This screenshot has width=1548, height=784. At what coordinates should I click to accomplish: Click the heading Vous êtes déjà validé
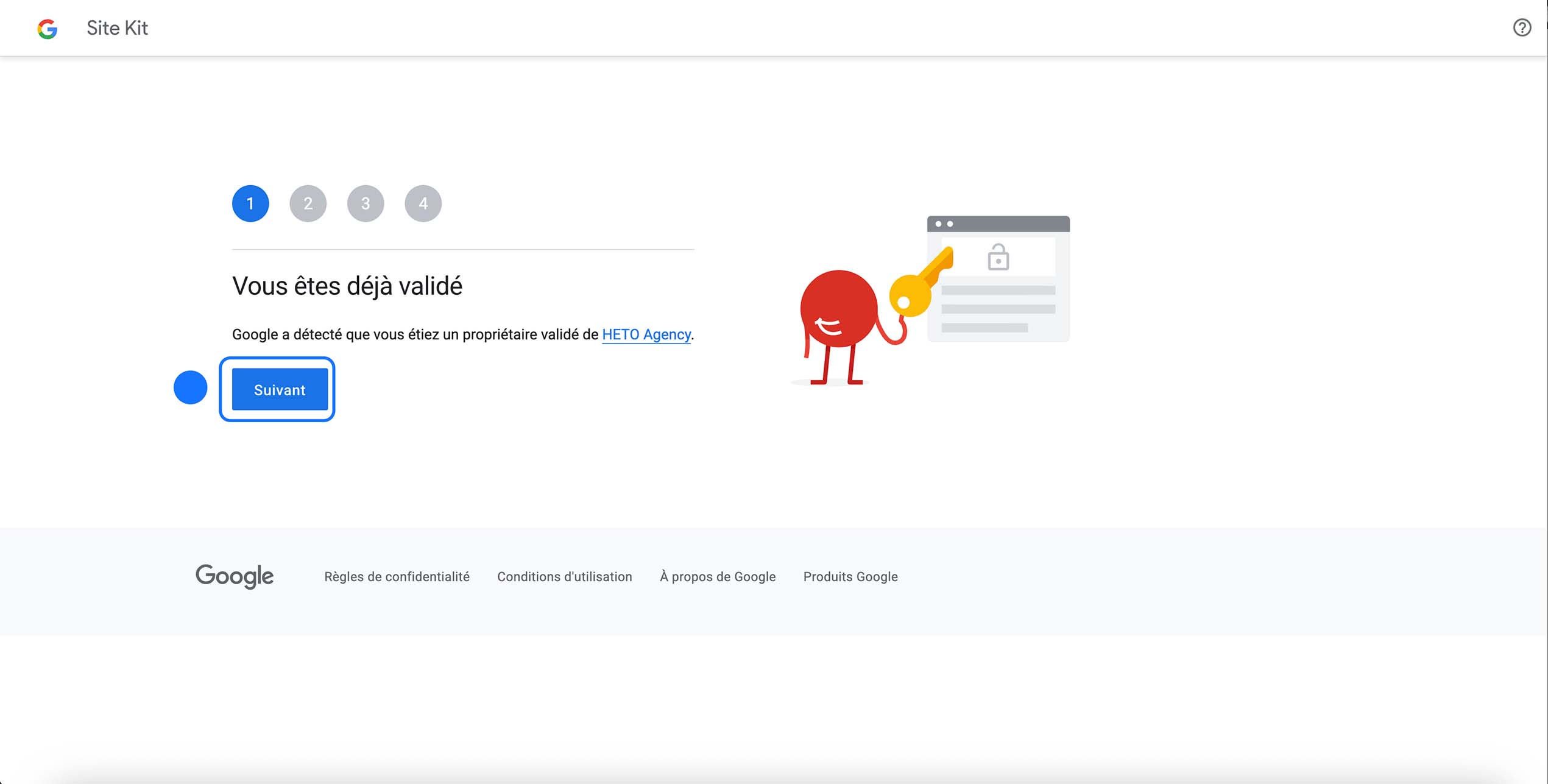click(347, 286)
